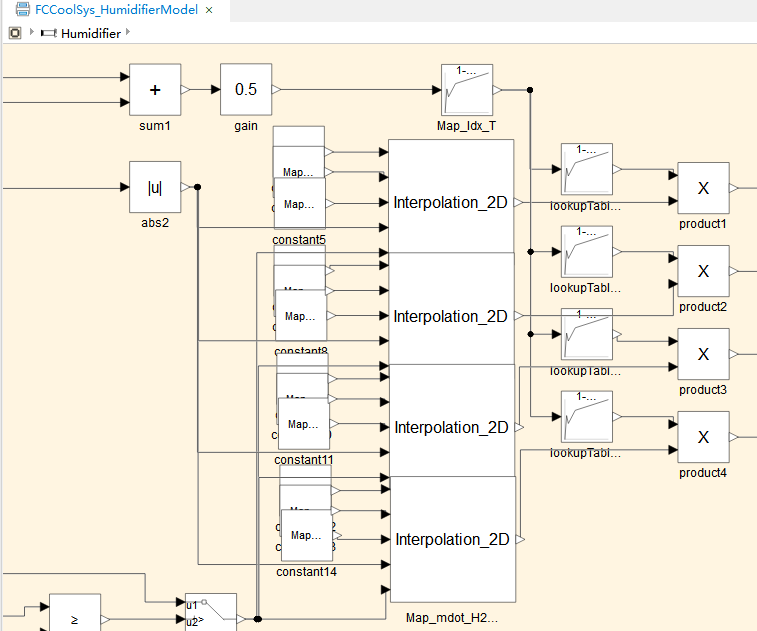Select the first Interpolation_2D block at top

[451, 196]
